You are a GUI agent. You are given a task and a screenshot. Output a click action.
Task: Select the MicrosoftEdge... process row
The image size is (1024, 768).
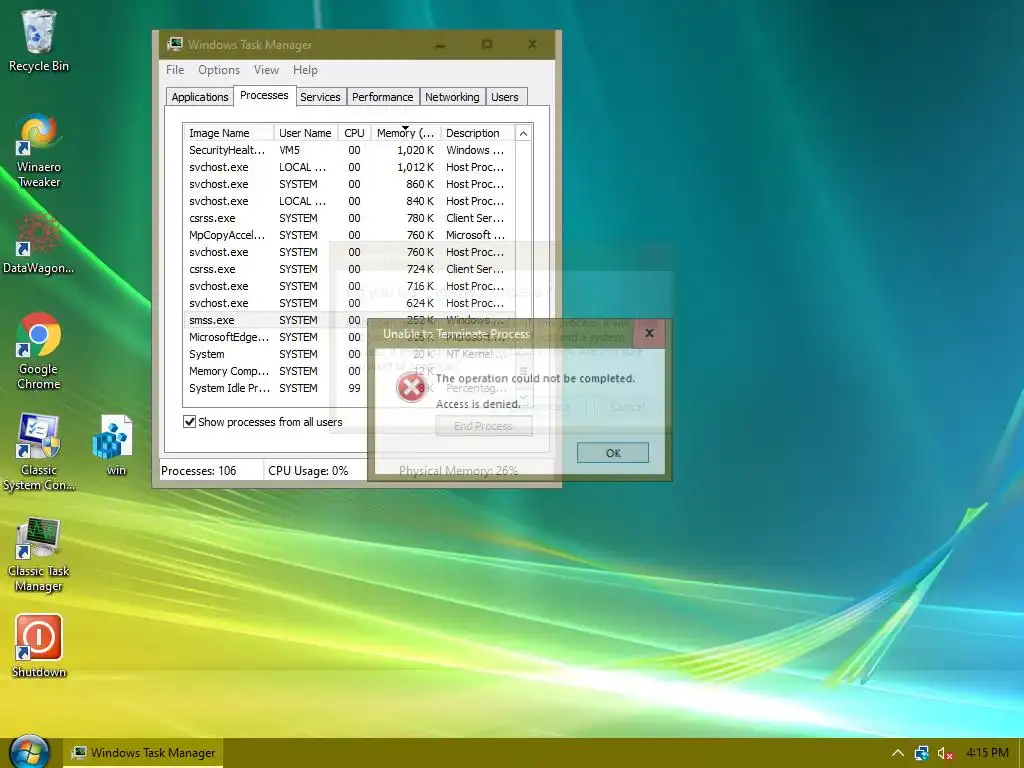349,337
